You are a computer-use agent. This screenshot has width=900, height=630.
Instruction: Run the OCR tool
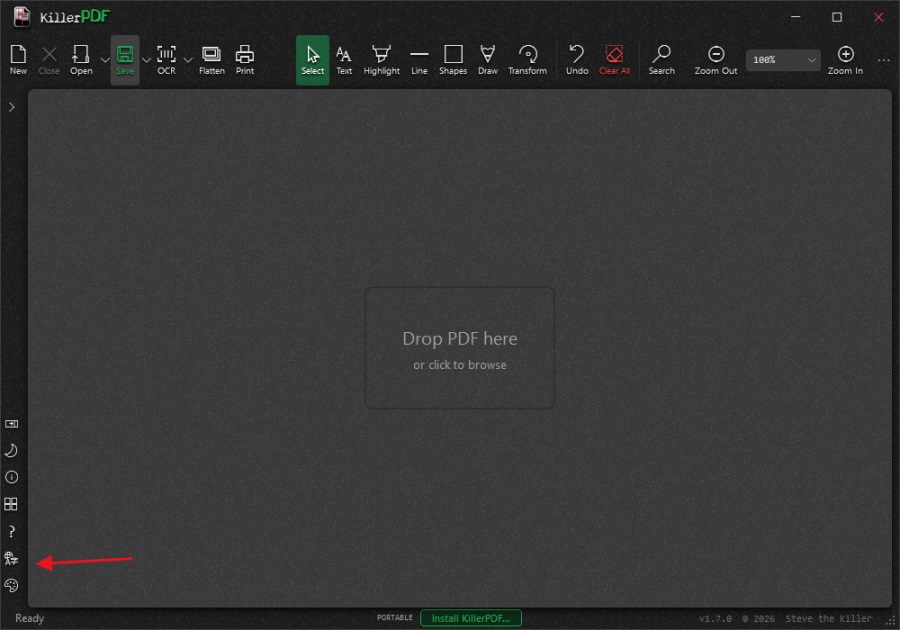tap(166, 60)
